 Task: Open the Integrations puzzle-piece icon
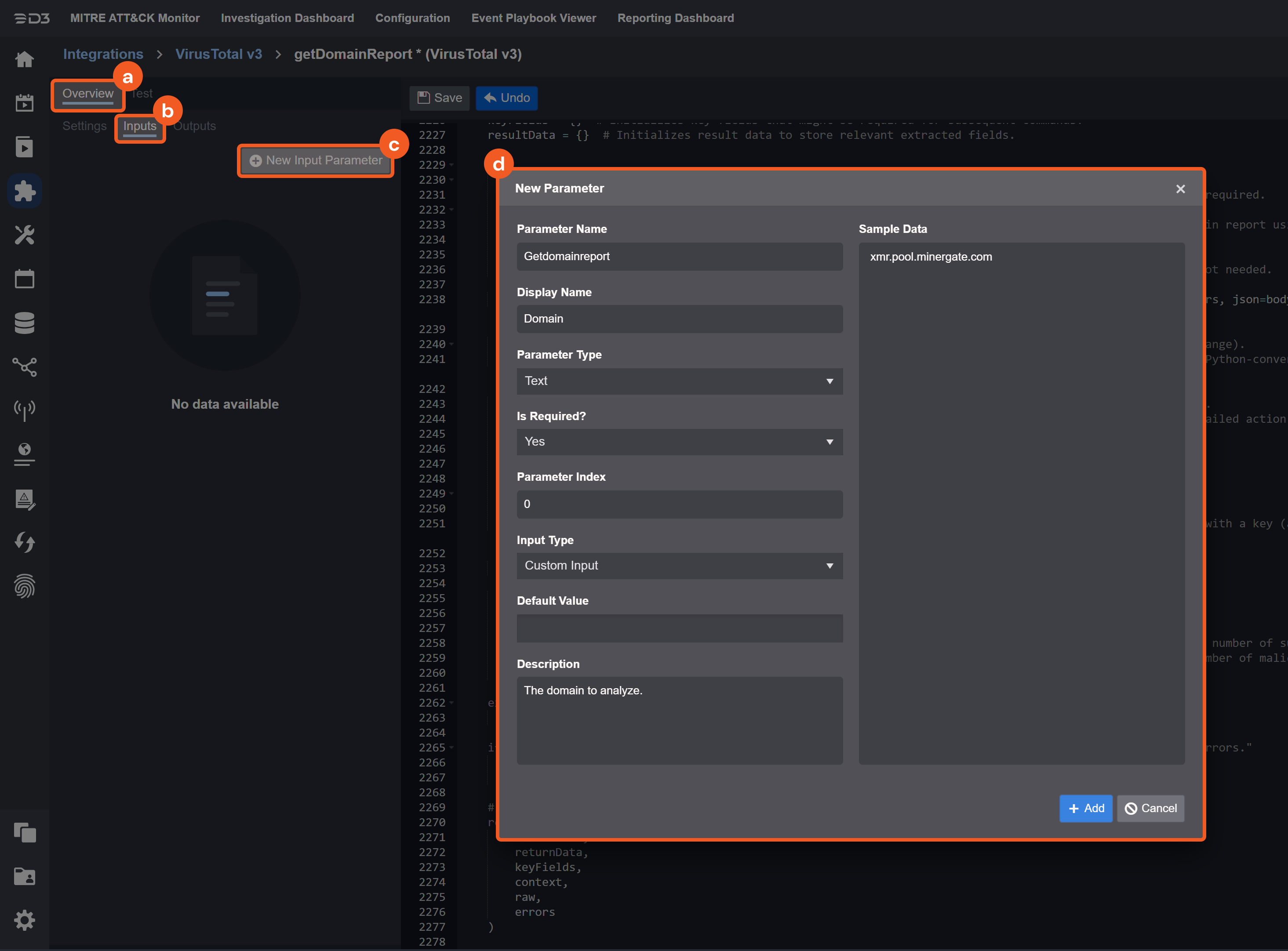[x=24, y=191]
